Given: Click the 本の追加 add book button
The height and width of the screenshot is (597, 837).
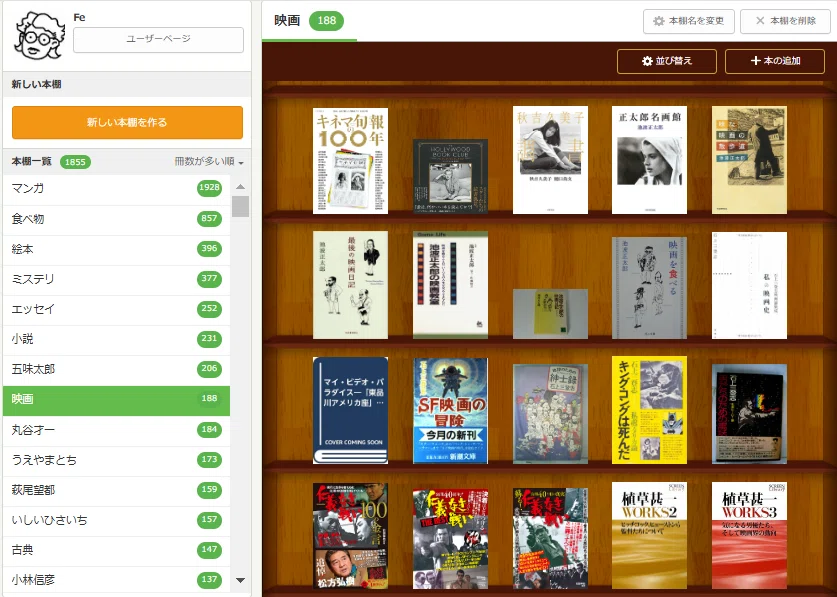Looking at the screenshot, I should [x=775, y=61].
